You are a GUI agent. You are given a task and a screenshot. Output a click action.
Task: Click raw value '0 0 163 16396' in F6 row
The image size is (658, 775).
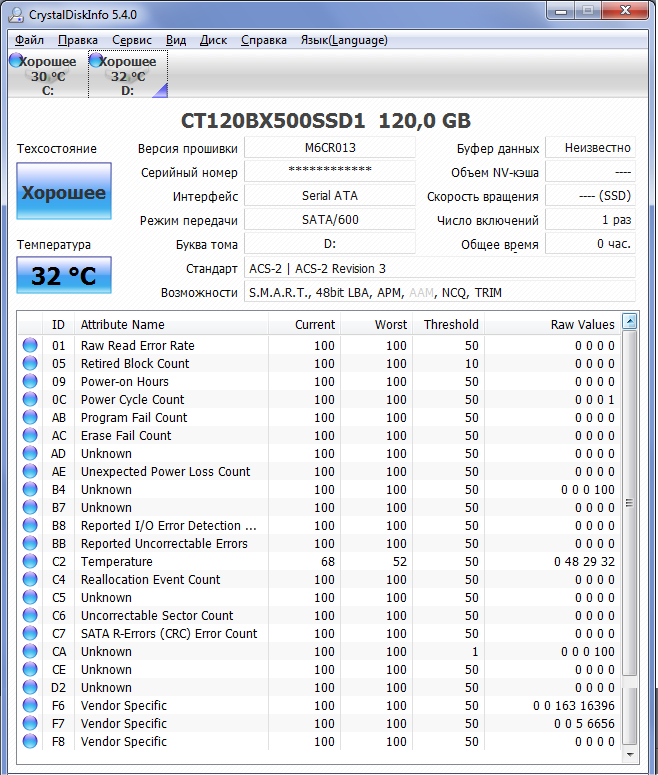pos(574,705)
